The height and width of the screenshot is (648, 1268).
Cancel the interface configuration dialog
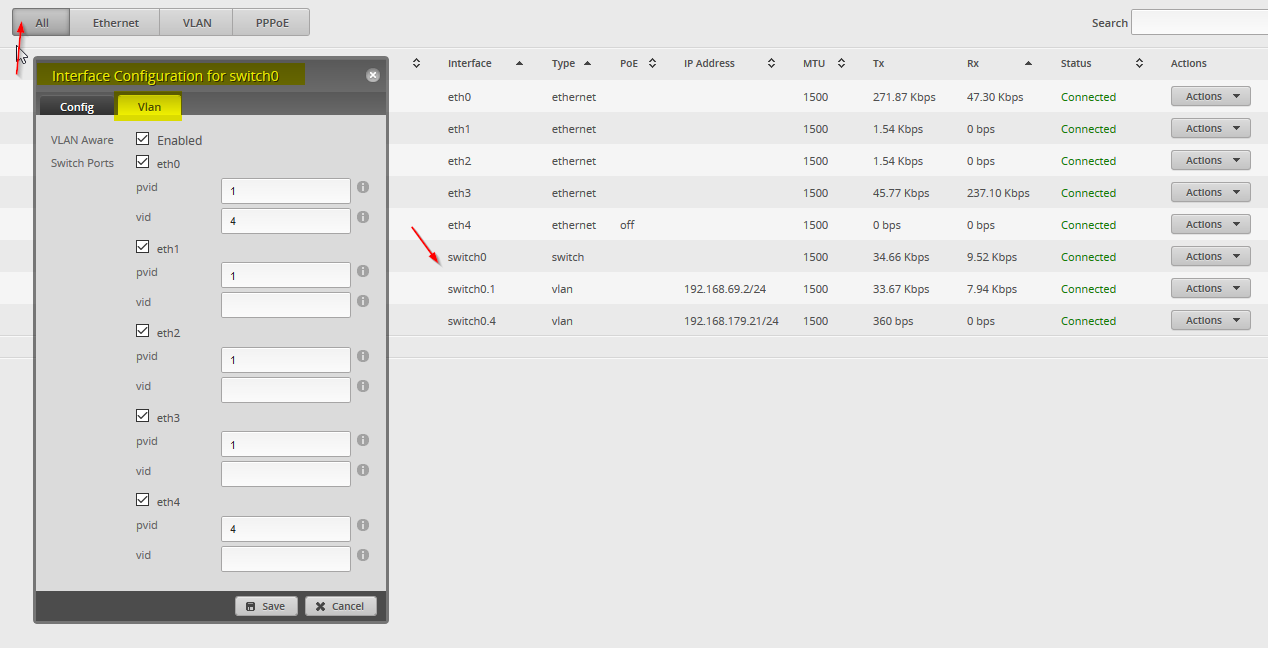coord(340,606)
